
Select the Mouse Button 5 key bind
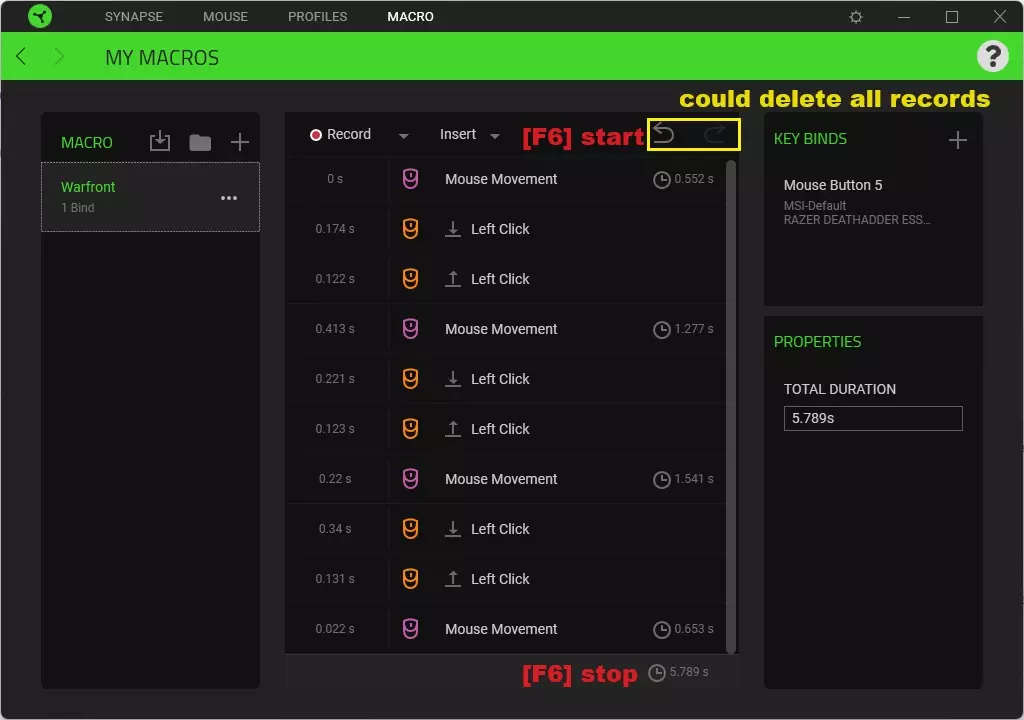(x=872, y=202)
